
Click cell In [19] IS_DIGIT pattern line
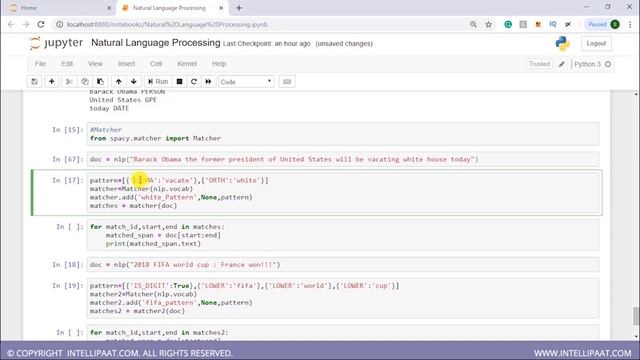pos(244,286)
